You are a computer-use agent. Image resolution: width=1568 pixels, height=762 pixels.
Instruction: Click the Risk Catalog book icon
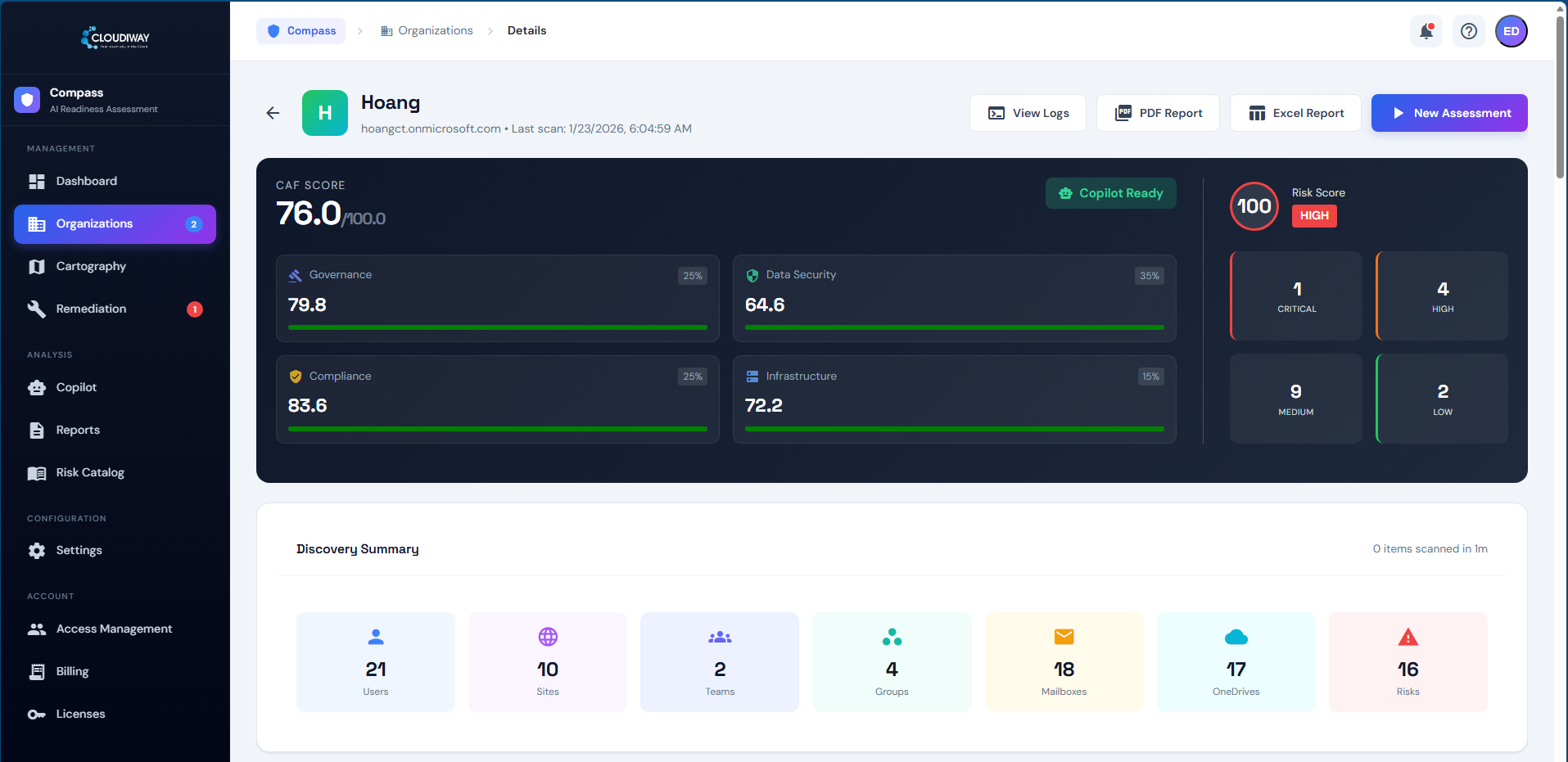click(37, 473)
